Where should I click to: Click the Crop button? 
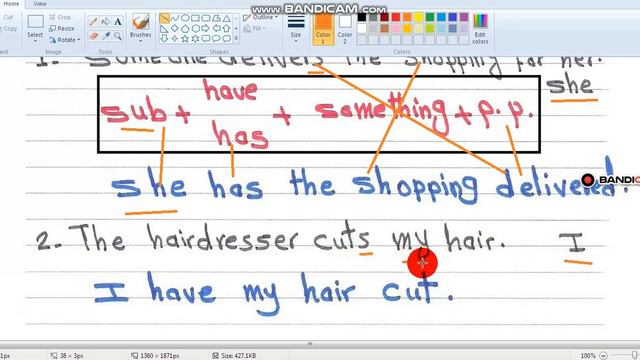click(x=60, y=17)
